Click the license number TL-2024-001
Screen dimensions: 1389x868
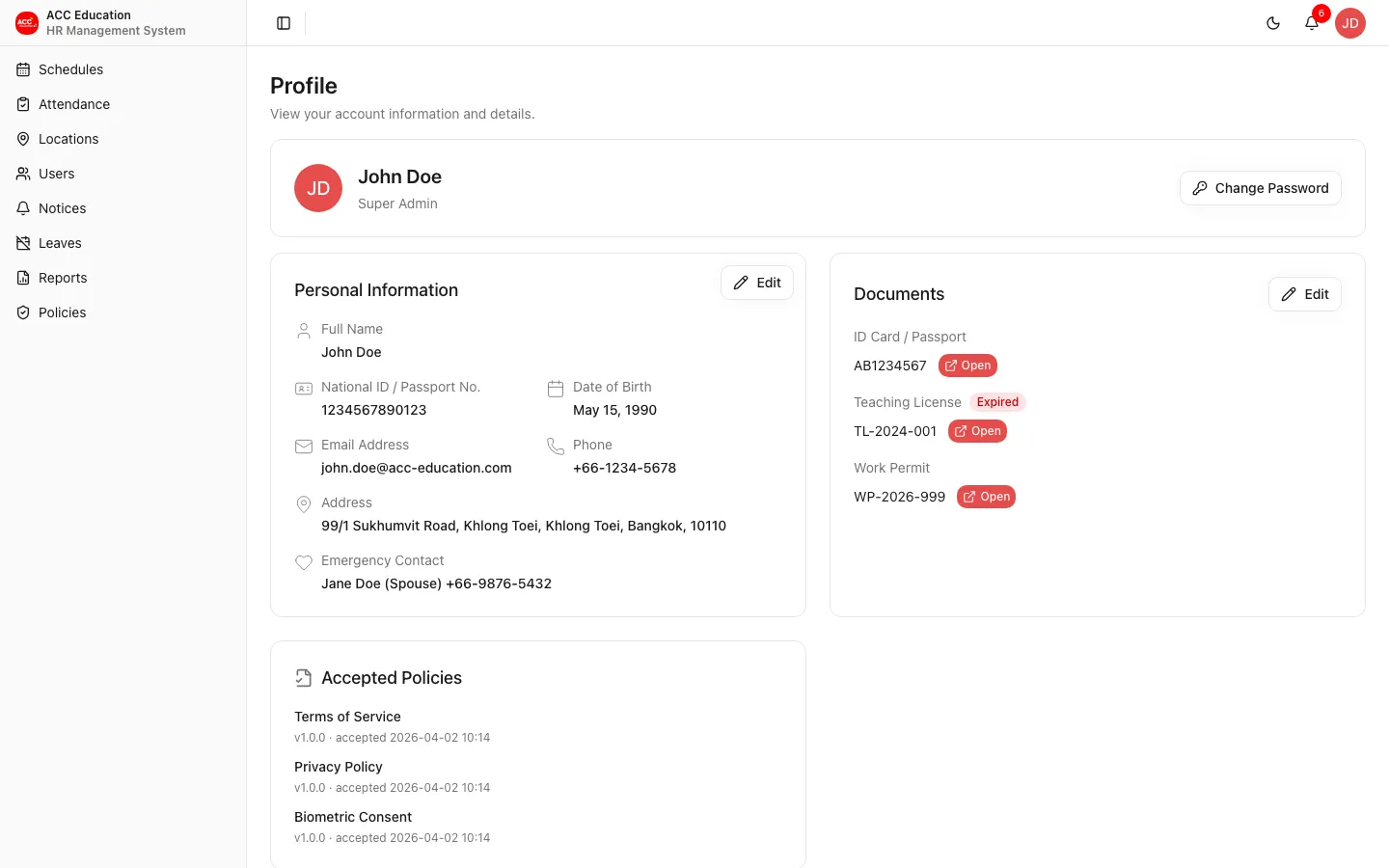pyautogui.click(x=895, y=431)
